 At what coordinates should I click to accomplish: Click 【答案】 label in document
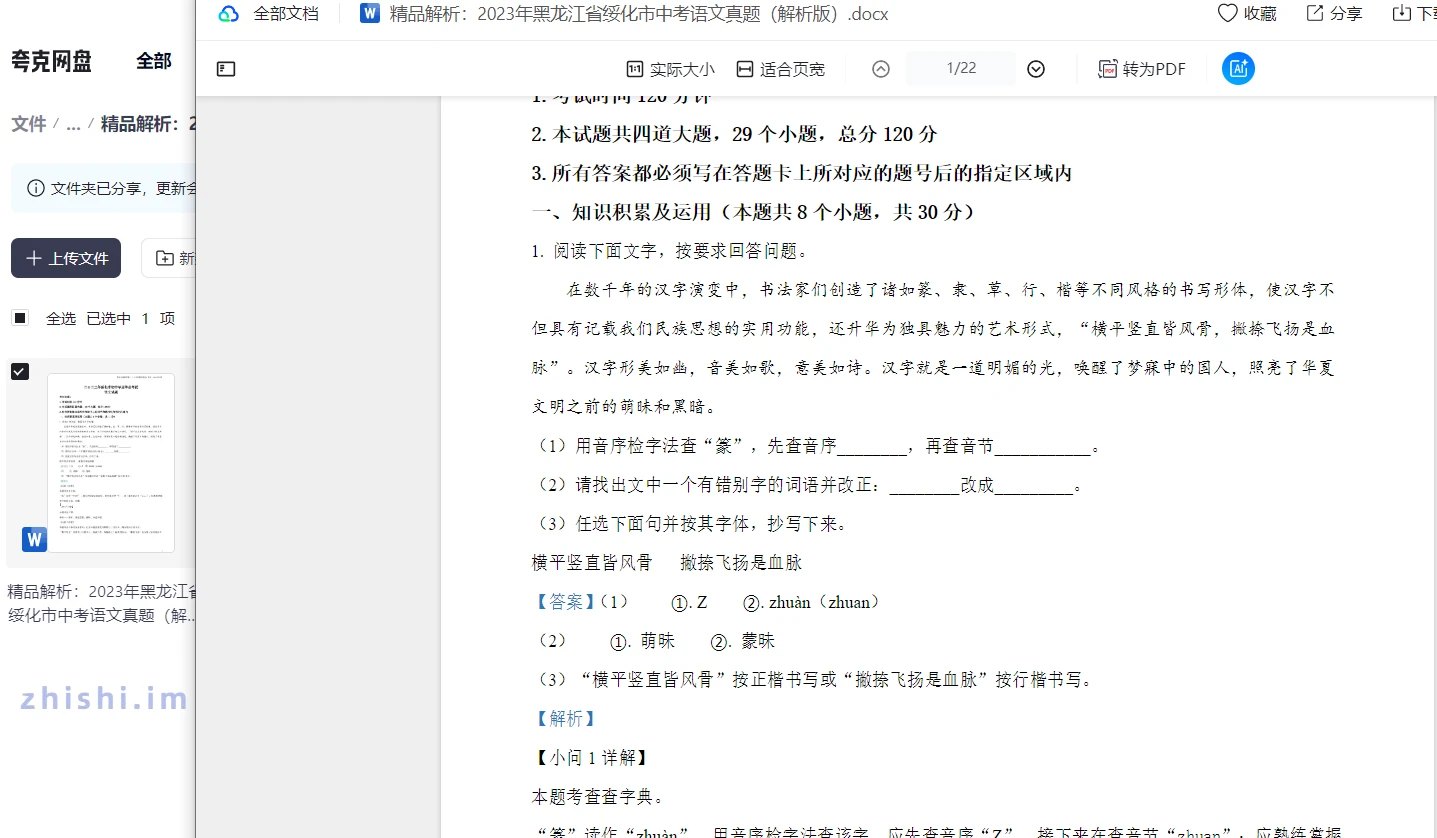[564, 602]
